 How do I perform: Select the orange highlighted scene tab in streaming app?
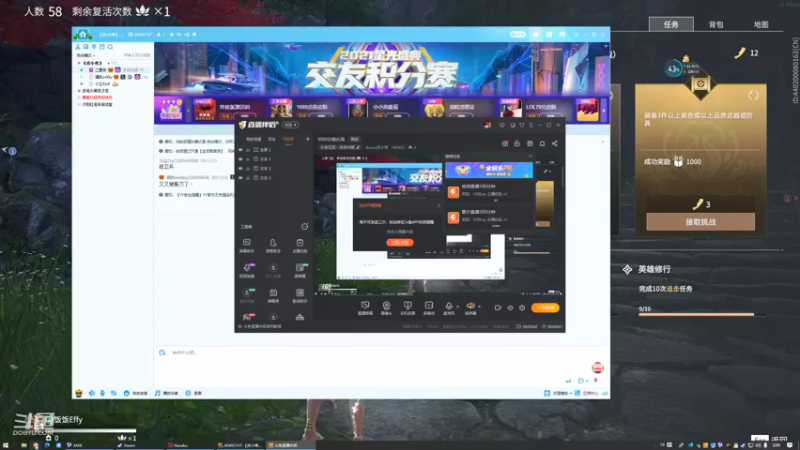pyautogui.click(x=288, y=139)
